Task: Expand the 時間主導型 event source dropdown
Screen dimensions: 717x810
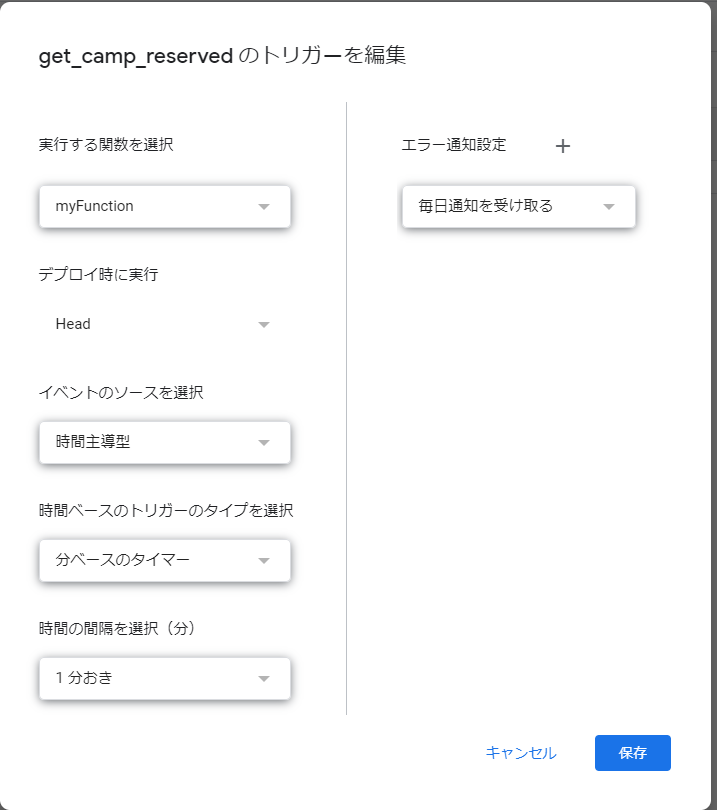Action: pos(165,443)
